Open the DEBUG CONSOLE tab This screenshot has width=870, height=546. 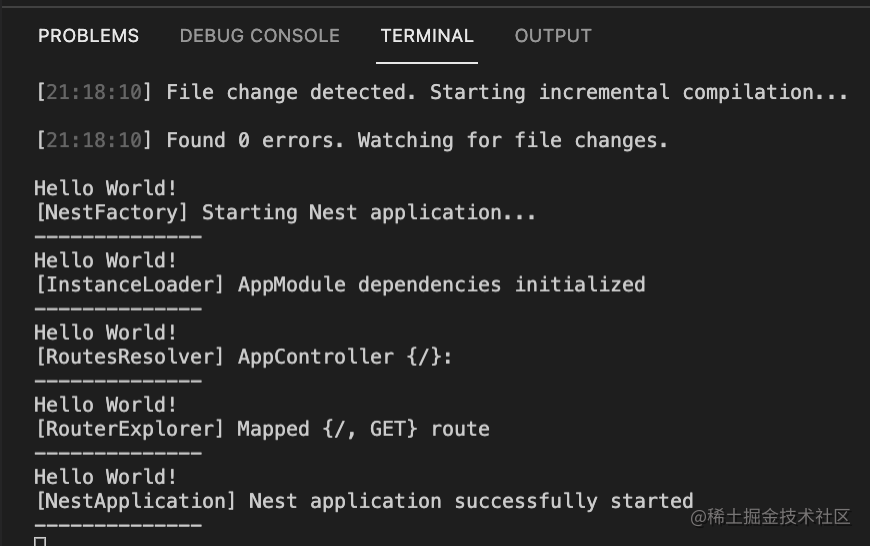(259, 36)
